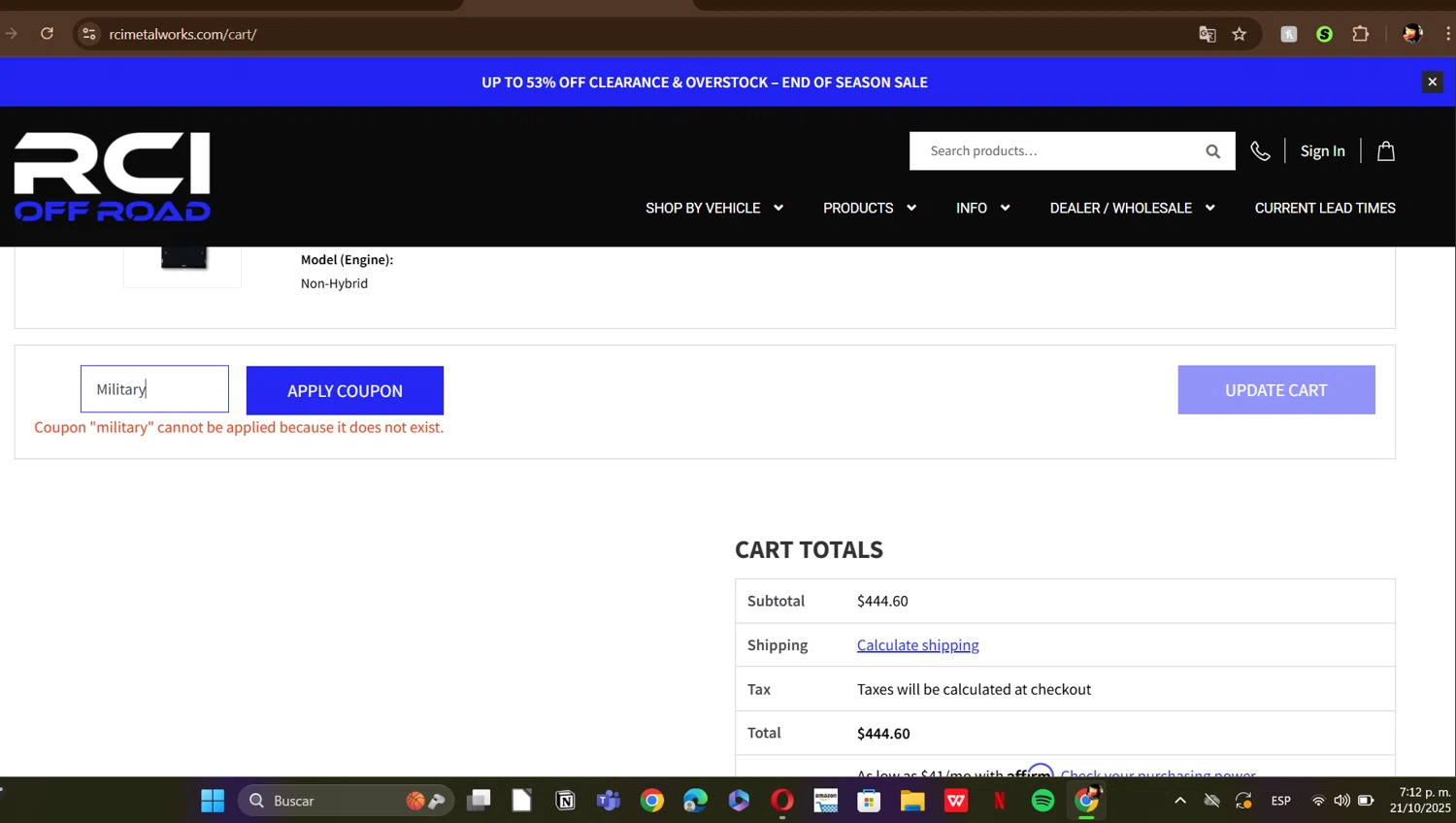Expand the Products menu
The height and width of the screenshot is (823, 1456).
[870, 208]
